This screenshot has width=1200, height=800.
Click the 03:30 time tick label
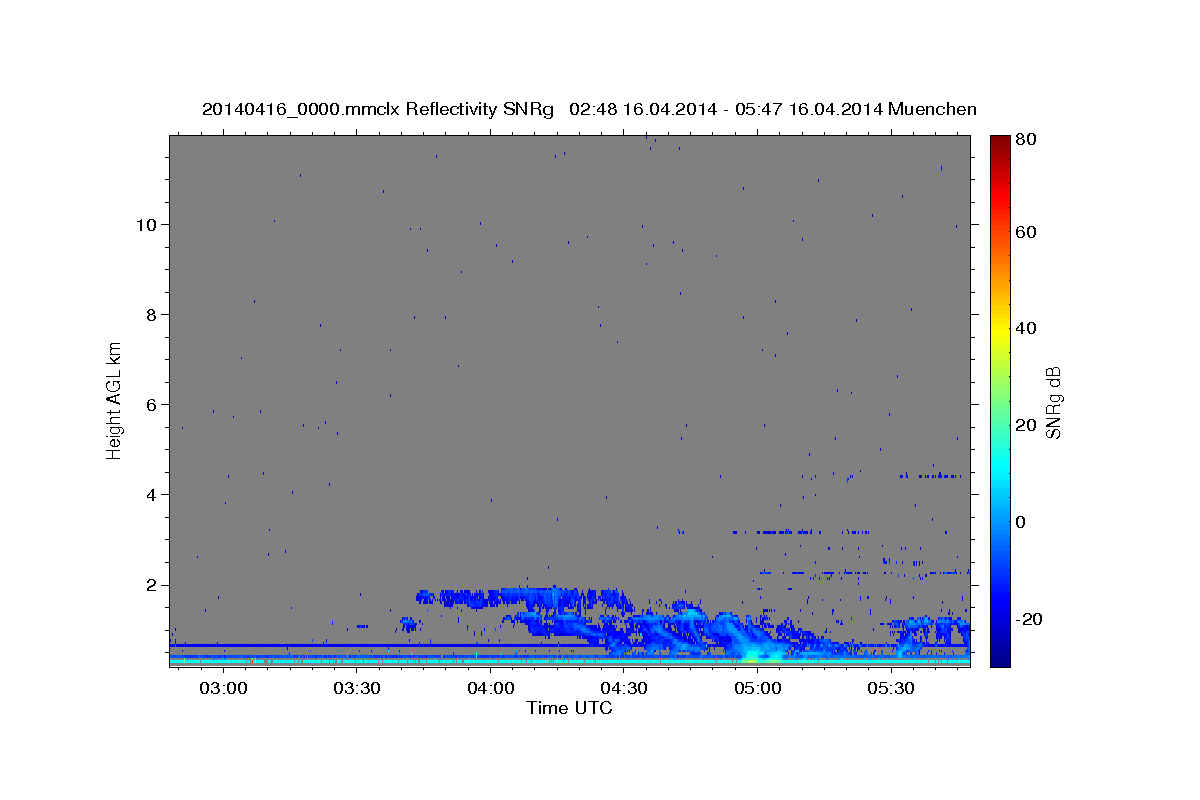click(357, 689)
